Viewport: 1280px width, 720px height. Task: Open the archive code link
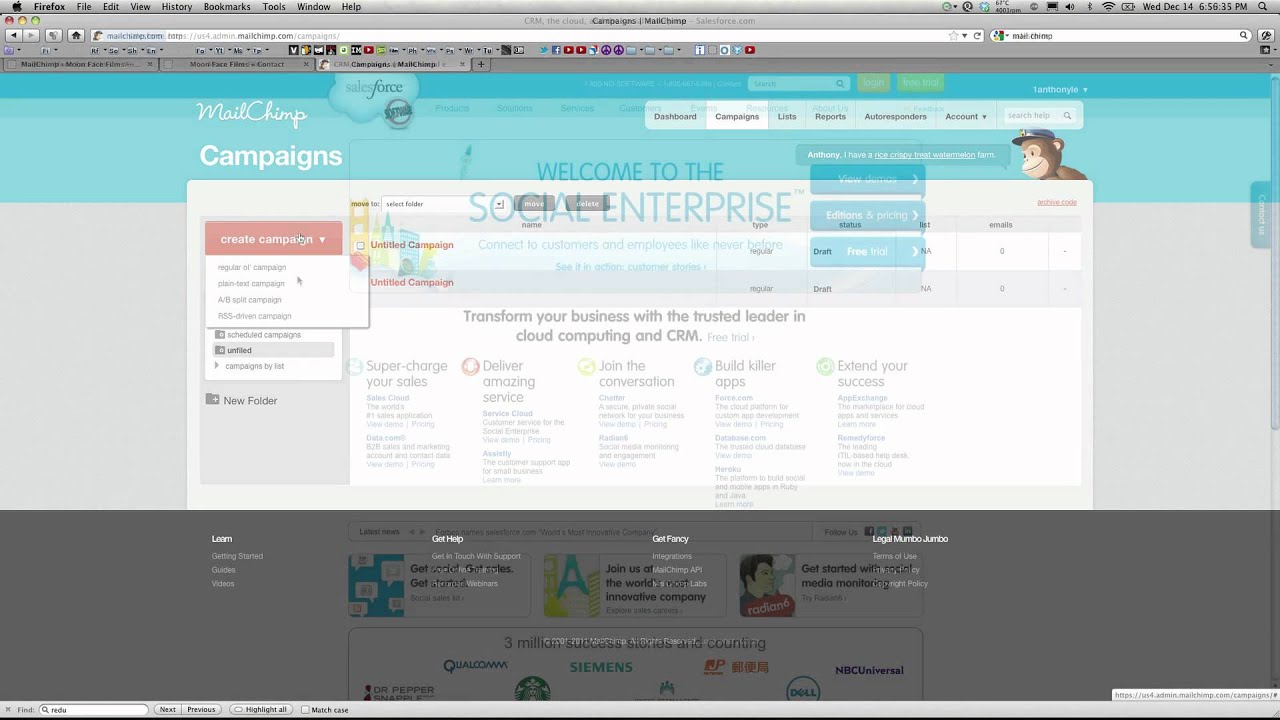1057,202
